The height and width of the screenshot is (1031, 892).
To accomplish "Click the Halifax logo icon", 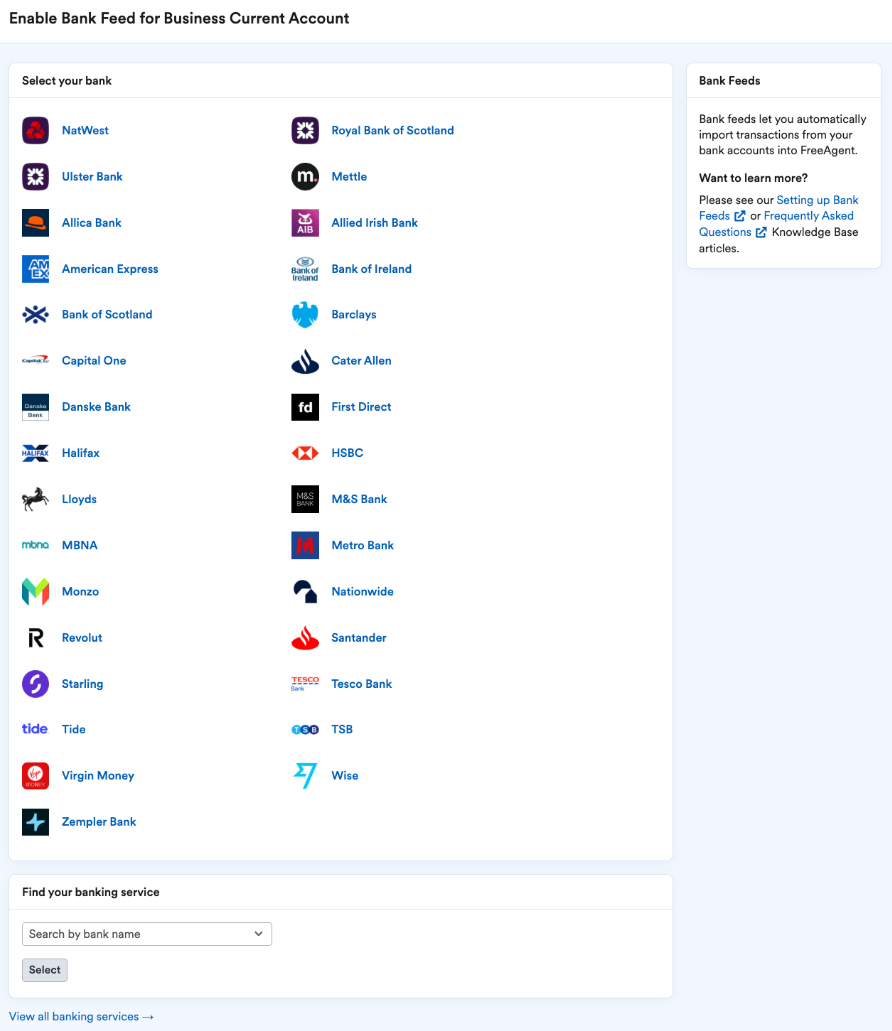I will (x=35, y=453).
